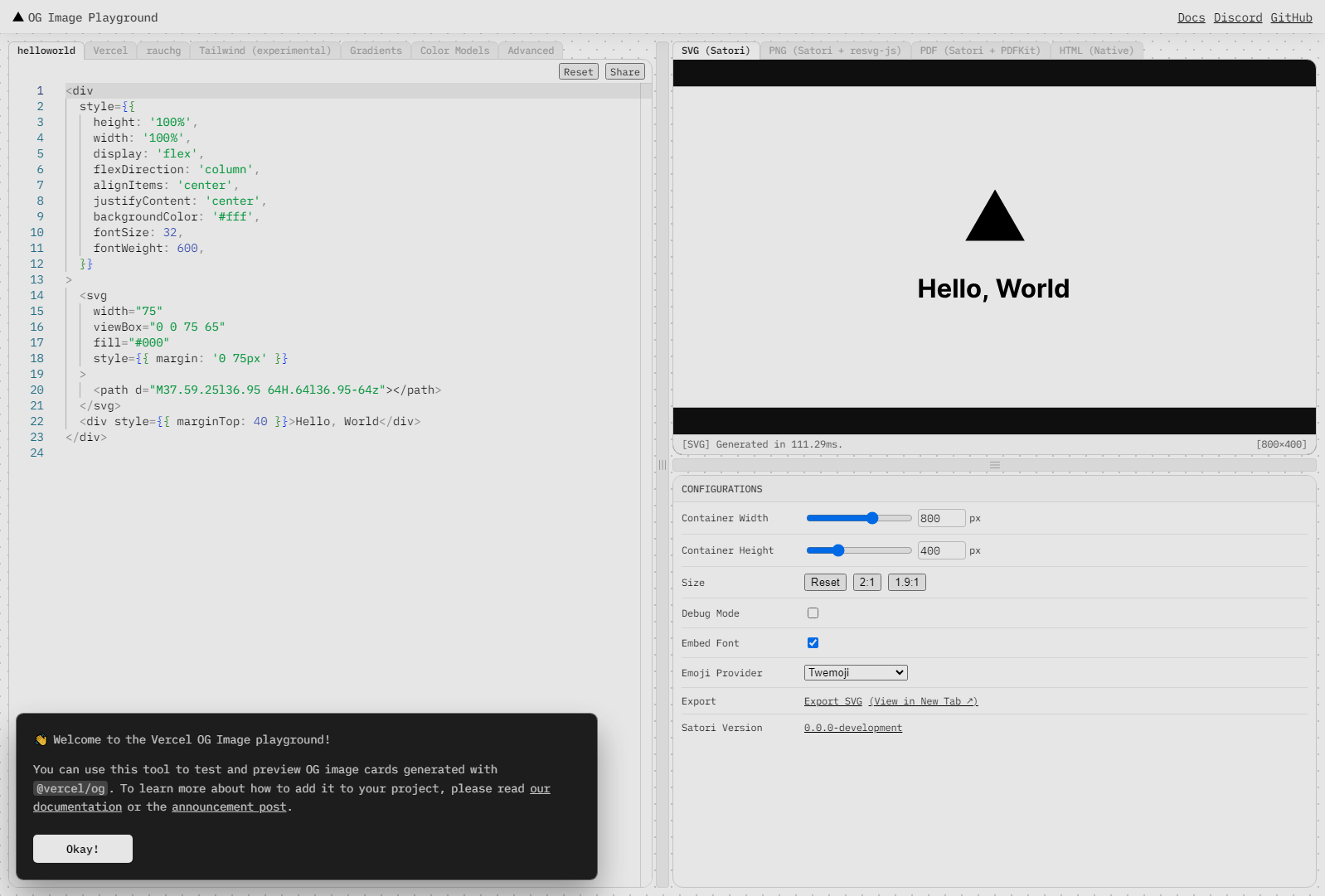1325x896 pixels.
Task: Click the triangle logo beside OG Image Playground
Action: [x=18, y=17]
